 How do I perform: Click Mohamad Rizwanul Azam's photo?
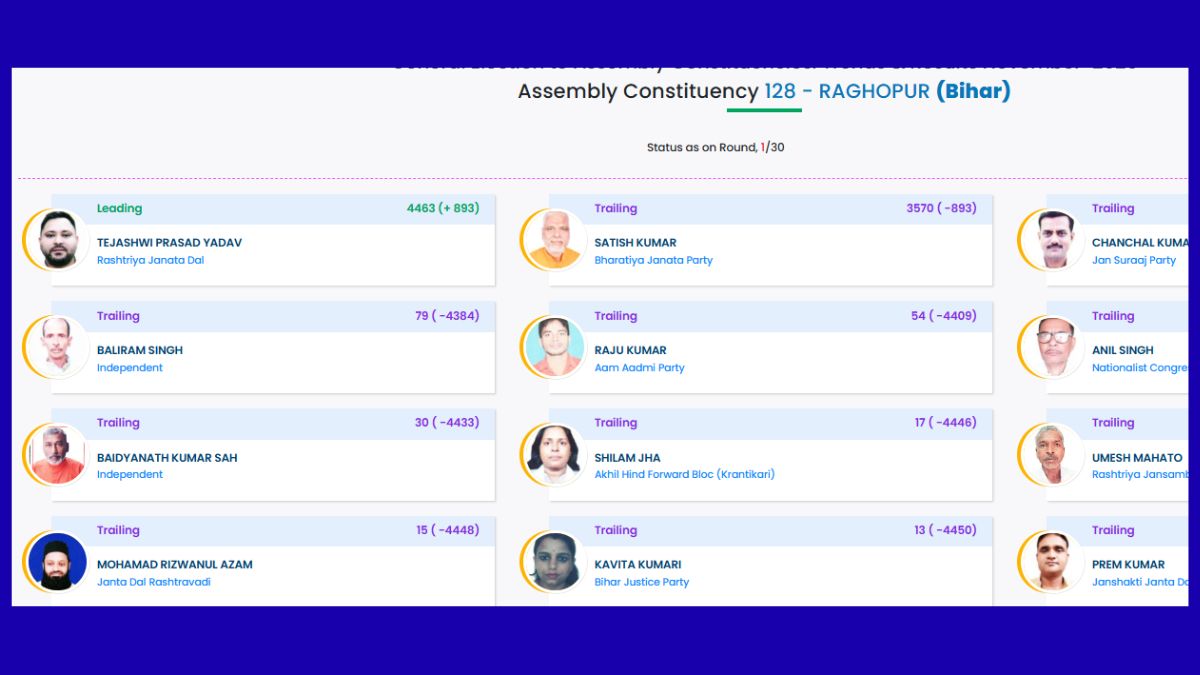pyautogui.click(x=58, y=562)
